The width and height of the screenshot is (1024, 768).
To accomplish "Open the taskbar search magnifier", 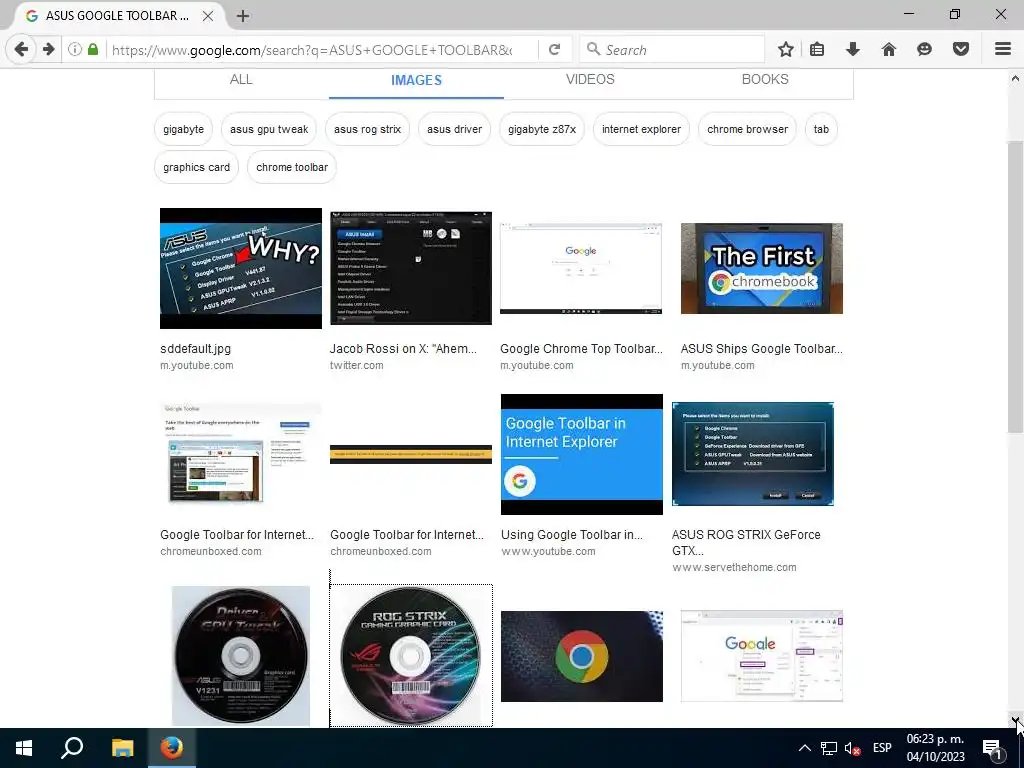I will click(72, 748).
